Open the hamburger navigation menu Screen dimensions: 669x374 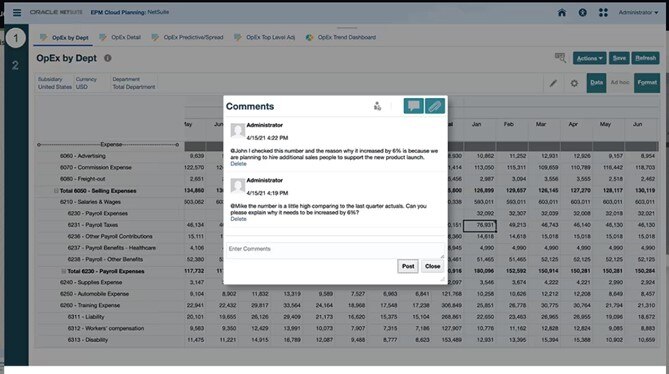click(x=17, y=12)
